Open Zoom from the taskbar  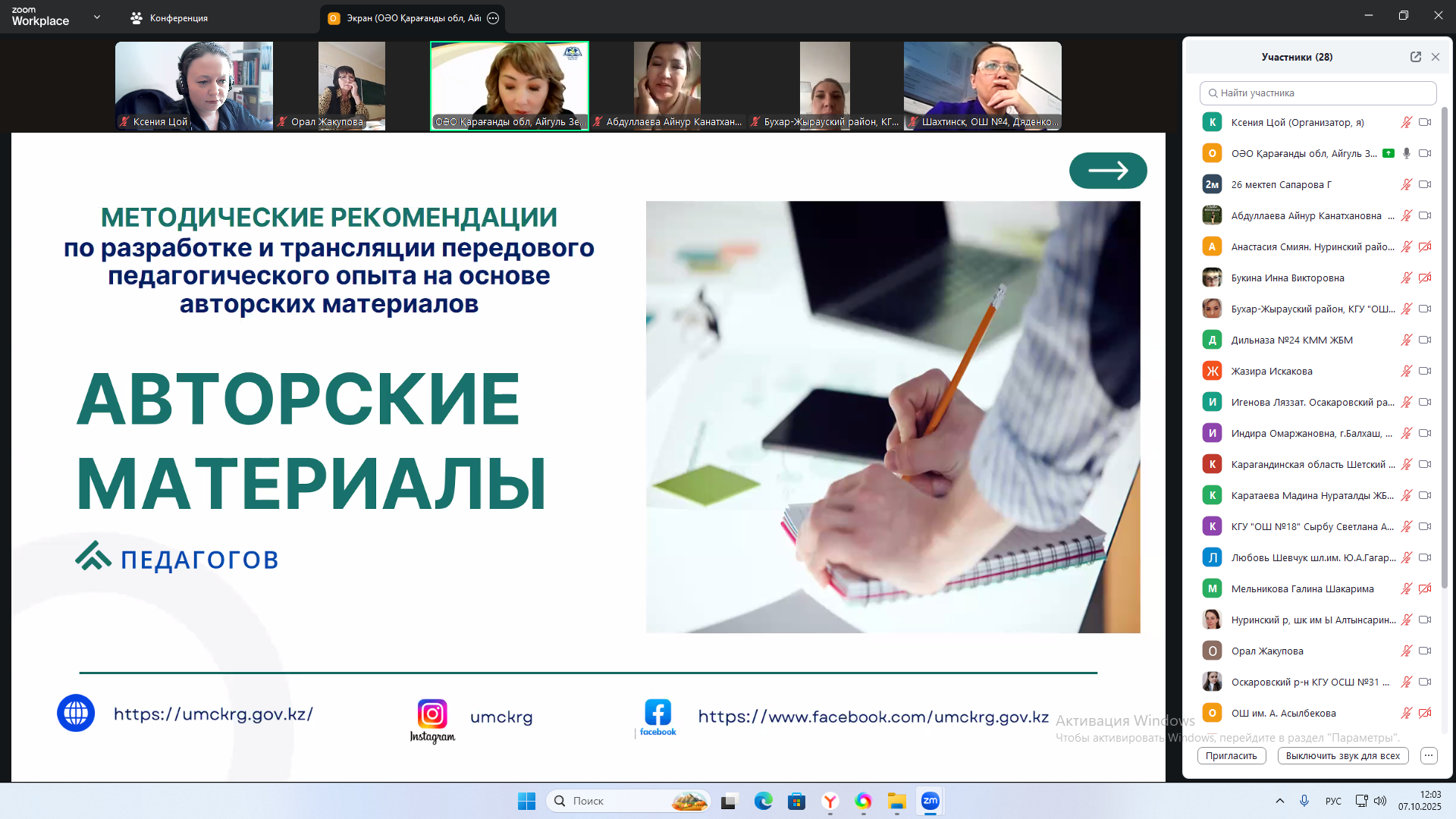coord(930,801)
